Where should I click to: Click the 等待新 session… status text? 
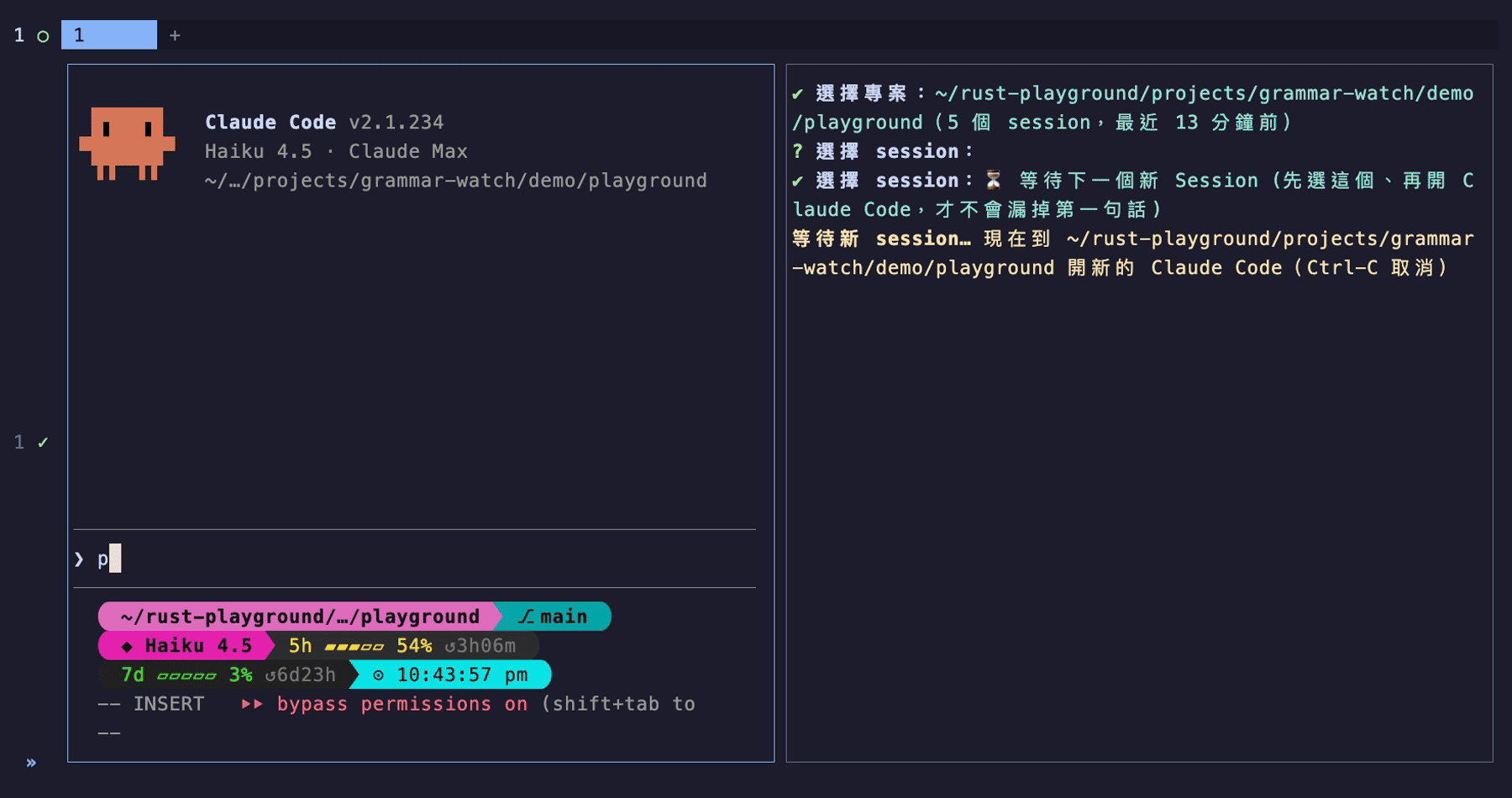coord(881,239)
